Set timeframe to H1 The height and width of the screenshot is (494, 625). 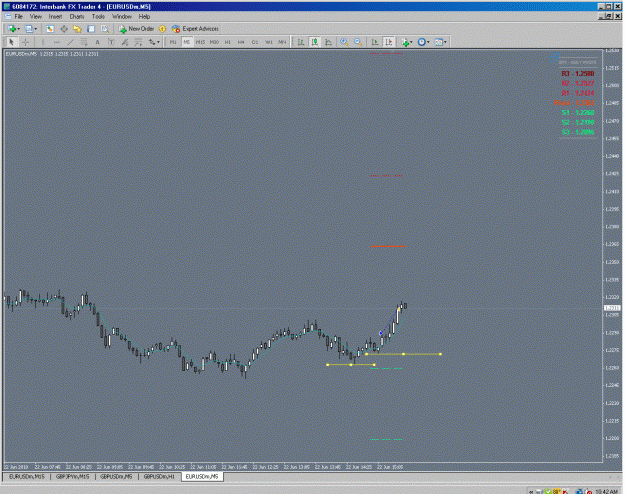coord(228,42)
